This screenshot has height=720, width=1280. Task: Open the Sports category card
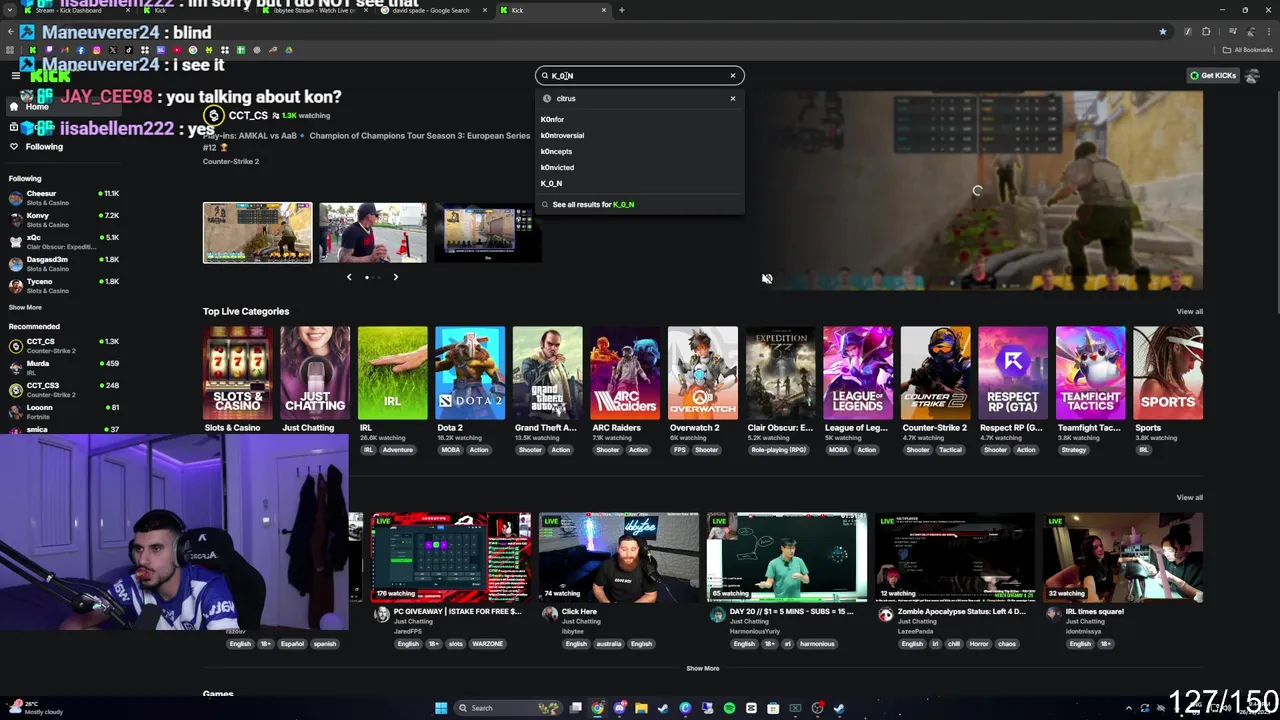coord(1168,372)
